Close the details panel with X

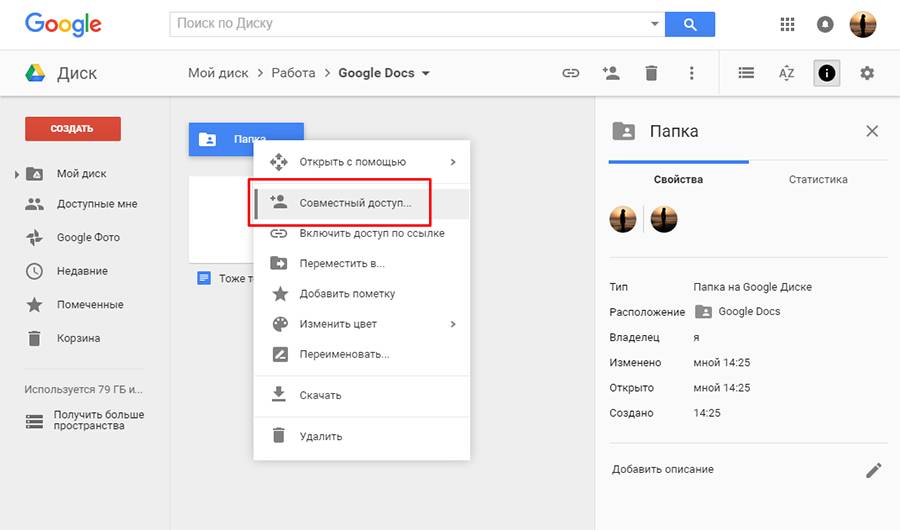pos(872,131)
